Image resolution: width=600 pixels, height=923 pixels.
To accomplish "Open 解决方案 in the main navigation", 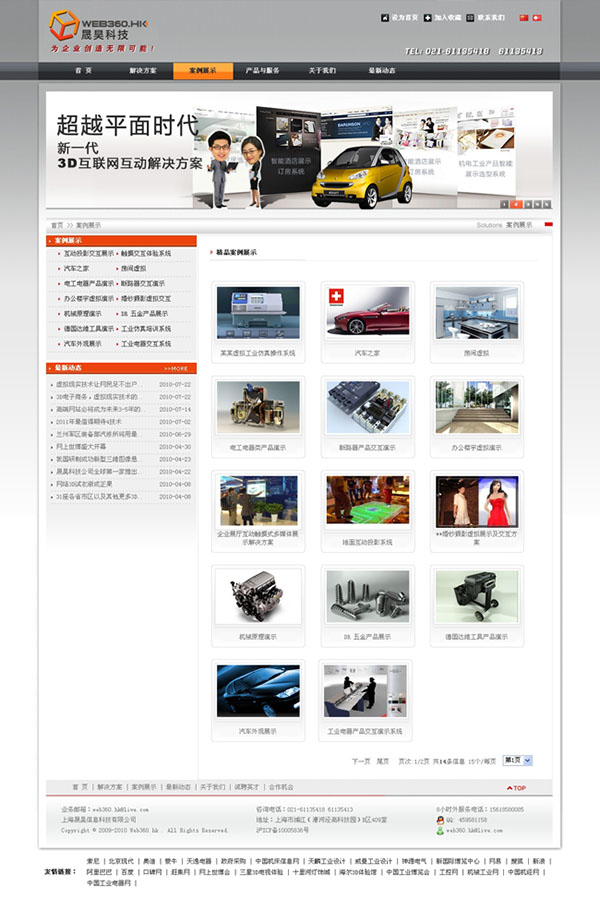I will [143, 71].
